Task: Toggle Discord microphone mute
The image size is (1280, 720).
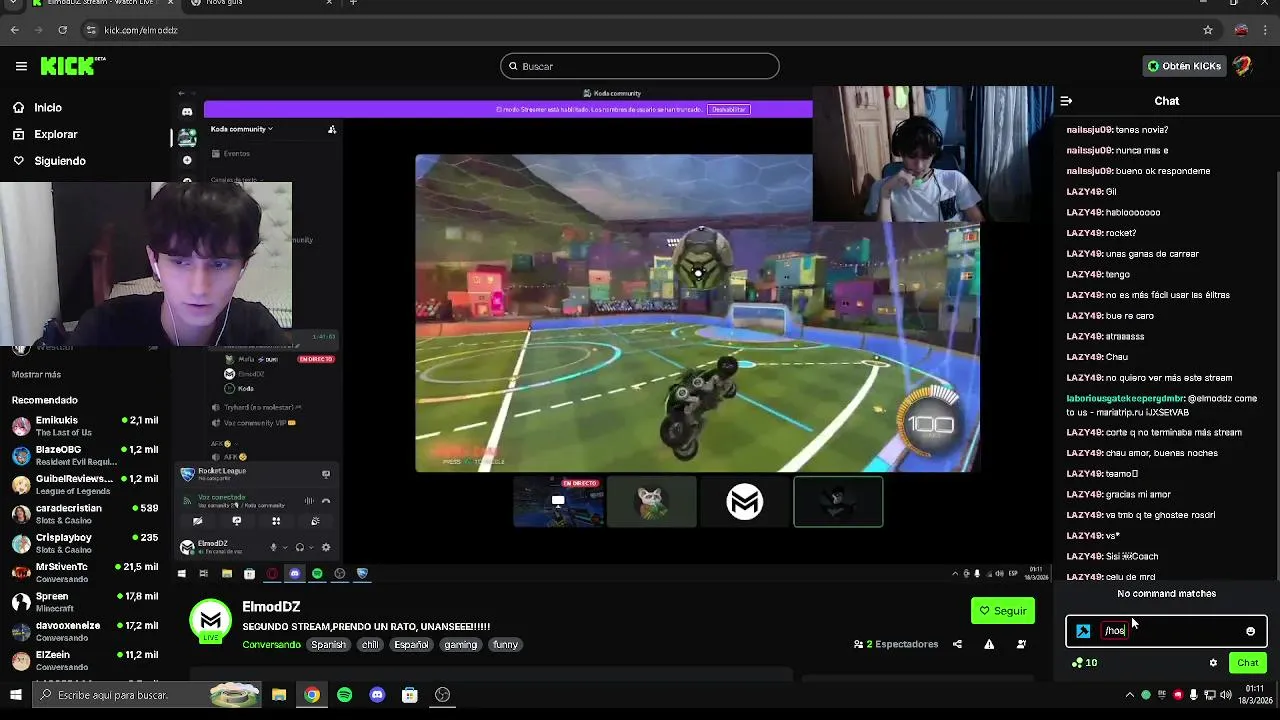Action: (x=273, y=547)
